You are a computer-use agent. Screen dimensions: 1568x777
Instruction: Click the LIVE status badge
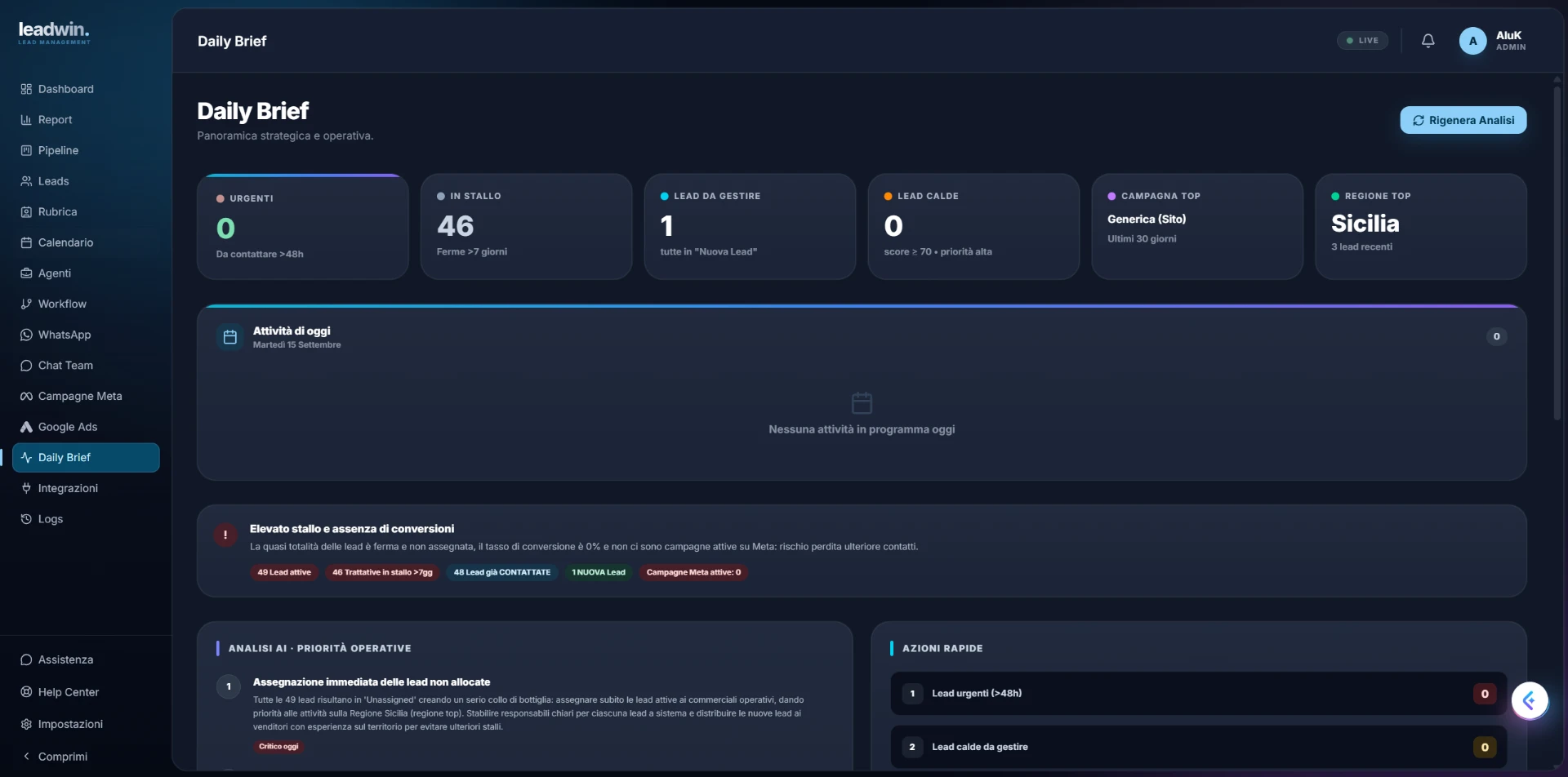pyautogui.click(x=1362, y=41)
